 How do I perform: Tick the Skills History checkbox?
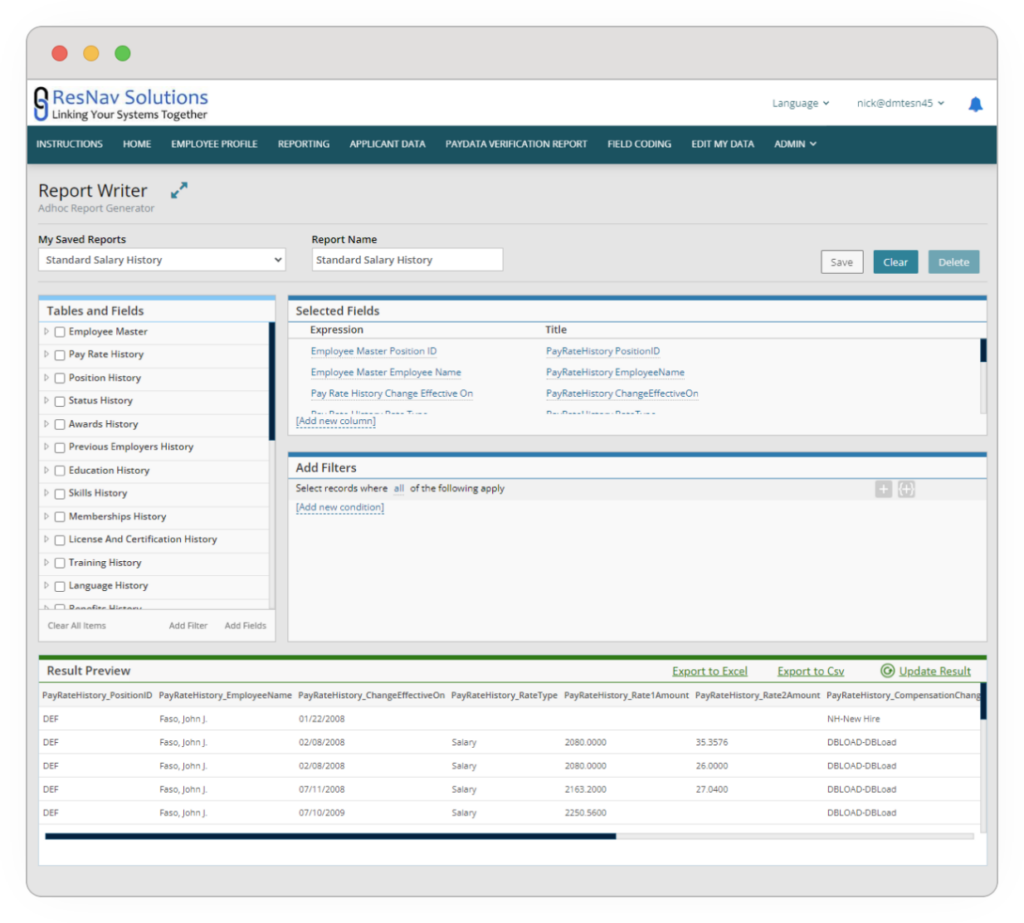[60, 494]
